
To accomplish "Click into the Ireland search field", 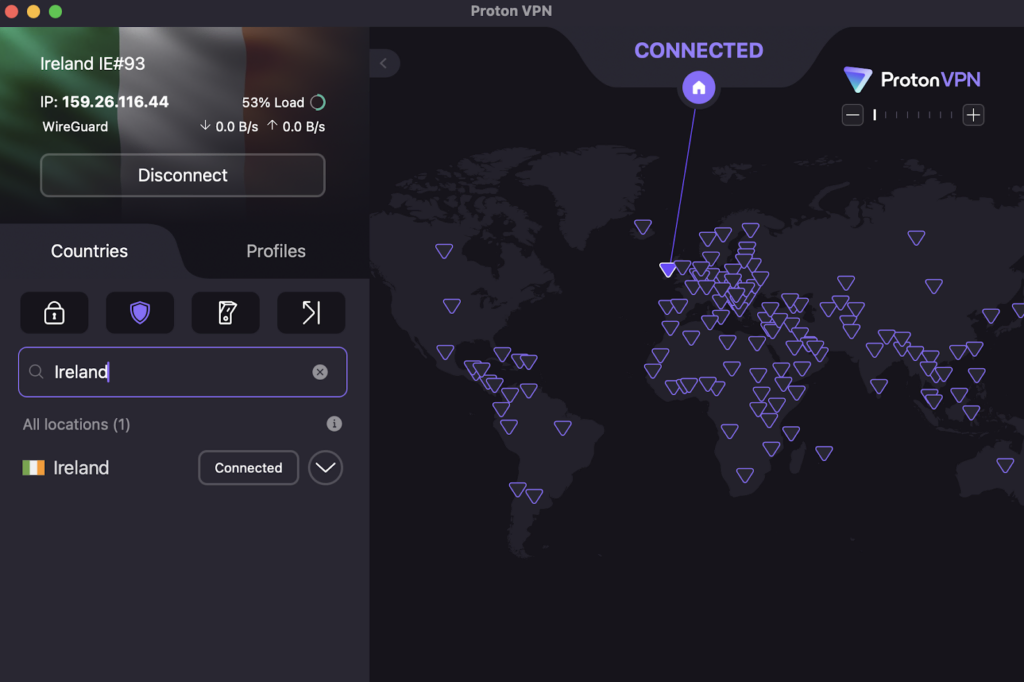I will [x=183, y=372].
